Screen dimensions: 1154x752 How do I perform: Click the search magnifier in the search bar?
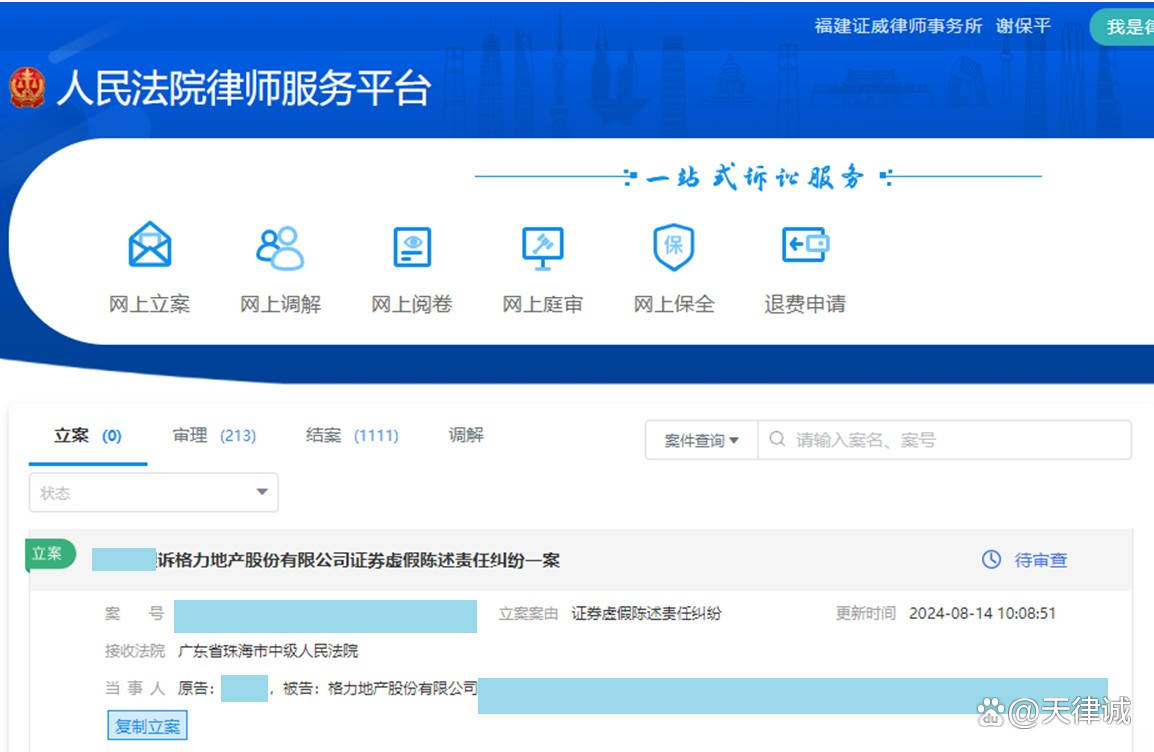(x=776, y=439)
